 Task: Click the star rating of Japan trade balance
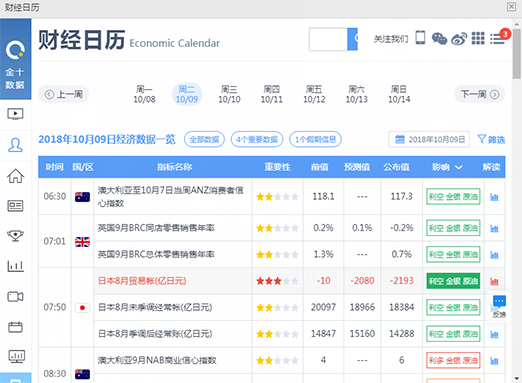pyautogui.click(x=277, y=281)
